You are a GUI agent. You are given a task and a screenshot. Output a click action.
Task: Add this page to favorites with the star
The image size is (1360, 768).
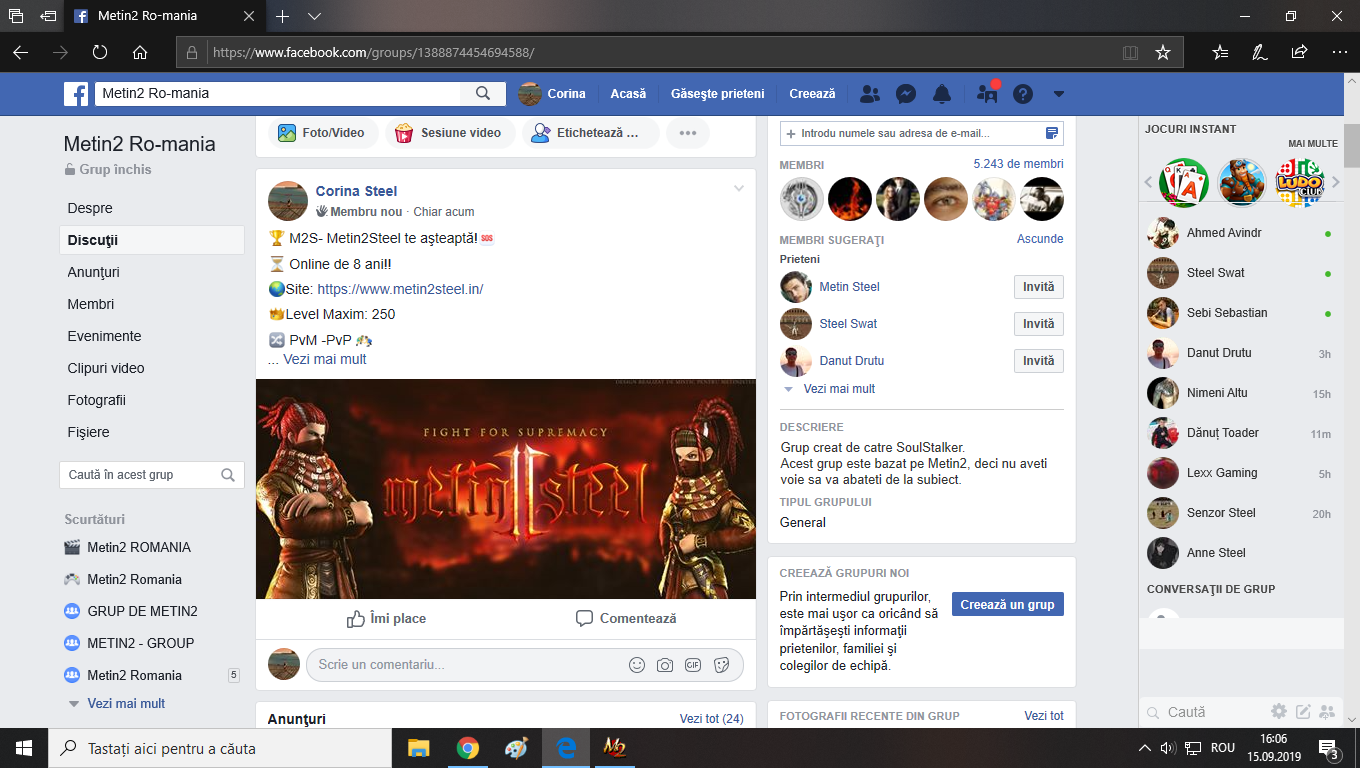tap(1163, 52)
